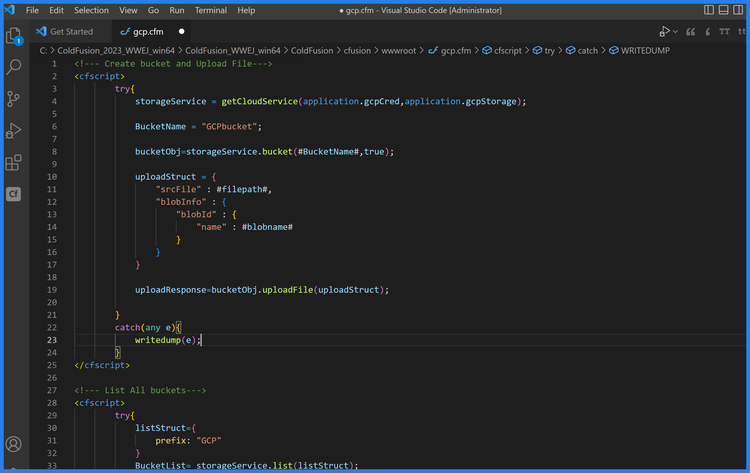Screen dimensions: 750x473
Task: Expand the cfscript breadcrumb item
Action: 500,49
